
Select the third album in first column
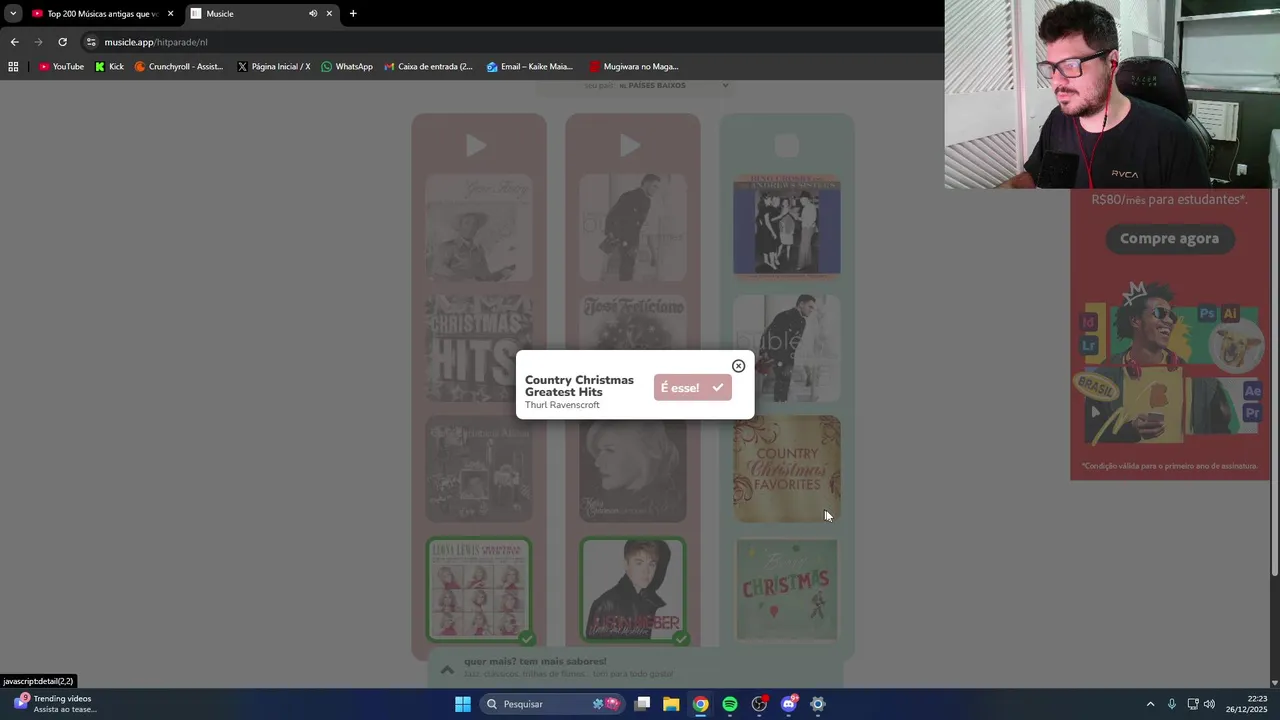pyautogui.click(x=479, y=469)
